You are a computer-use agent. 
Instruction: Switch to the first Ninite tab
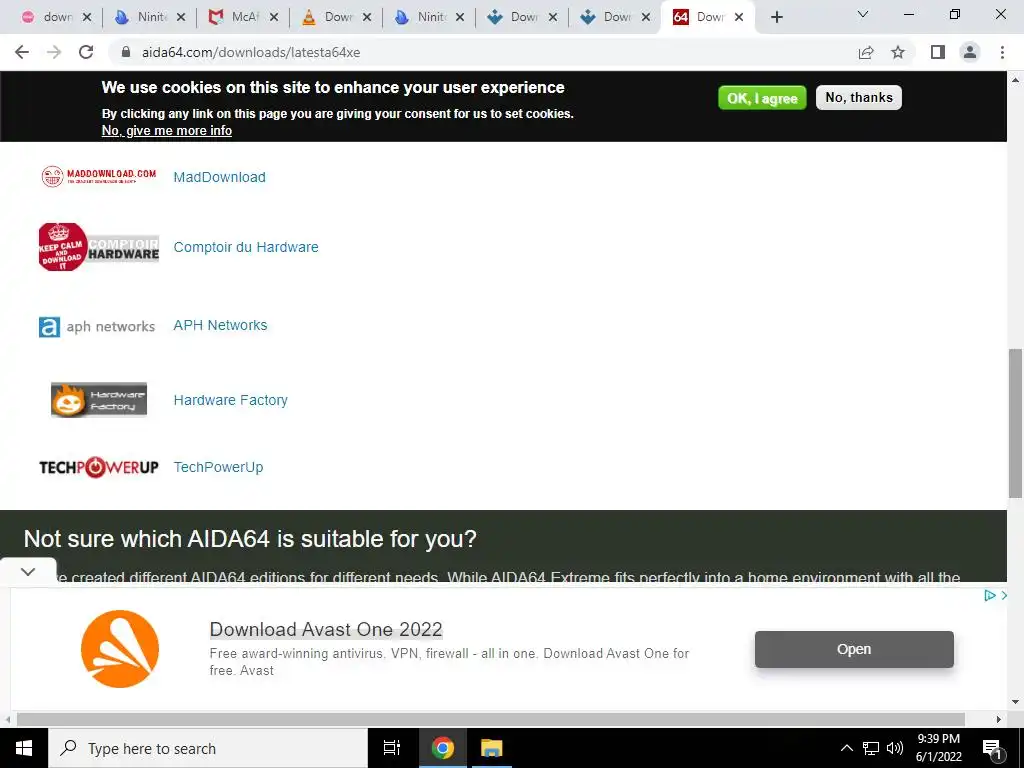[150, 18]
